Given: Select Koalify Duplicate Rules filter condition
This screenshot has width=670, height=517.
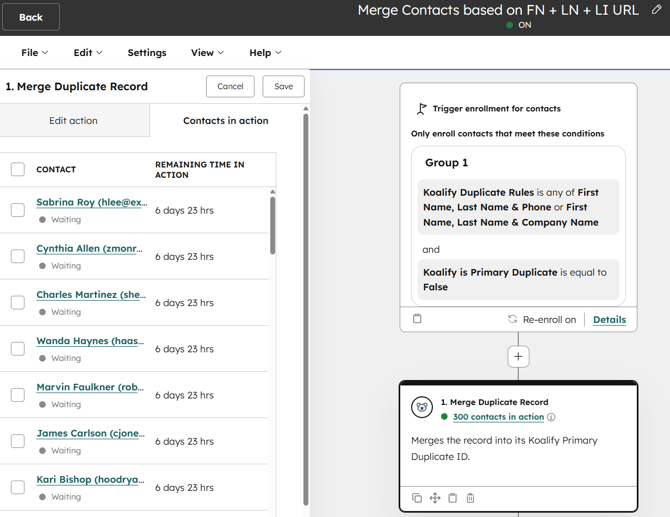Looking at the screenshot, I should [518, 207].
